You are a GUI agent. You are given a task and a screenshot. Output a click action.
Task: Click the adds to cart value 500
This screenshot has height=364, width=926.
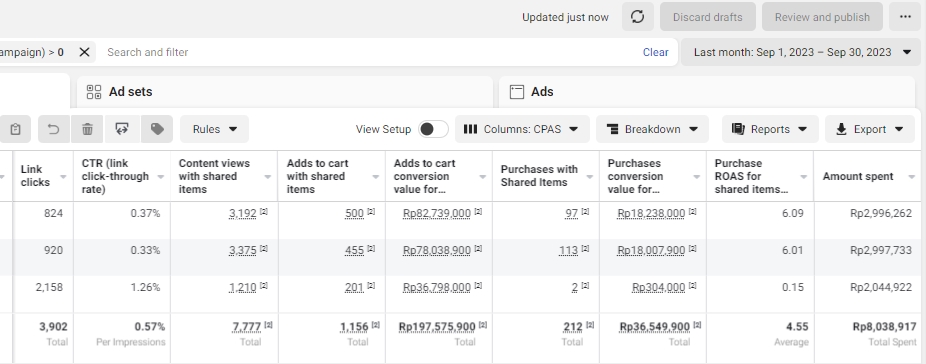pyautogui.click(x=354, y=213)
